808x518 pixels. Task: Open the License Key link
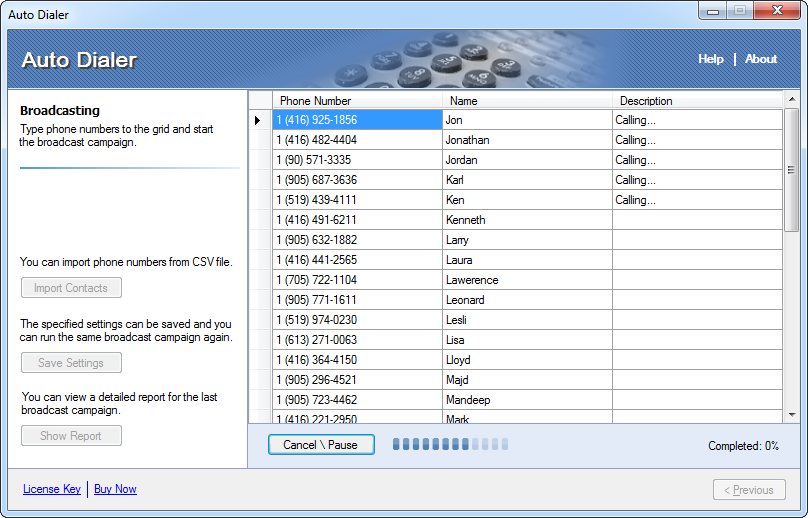52,489
